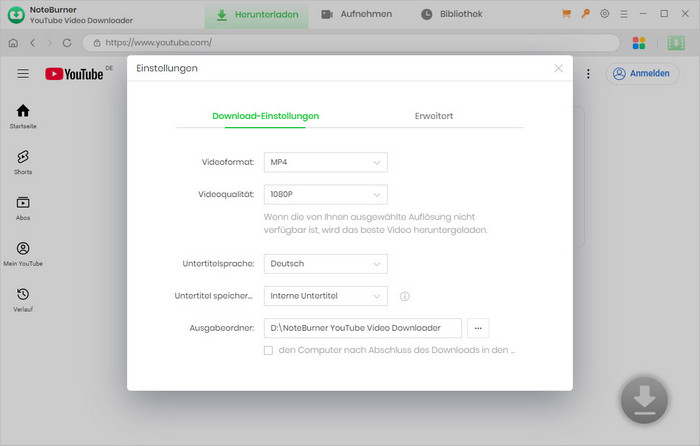700x446 pixels.
Task: Click the large round download button
Action: pyautogui.click(x=644, y=400)
